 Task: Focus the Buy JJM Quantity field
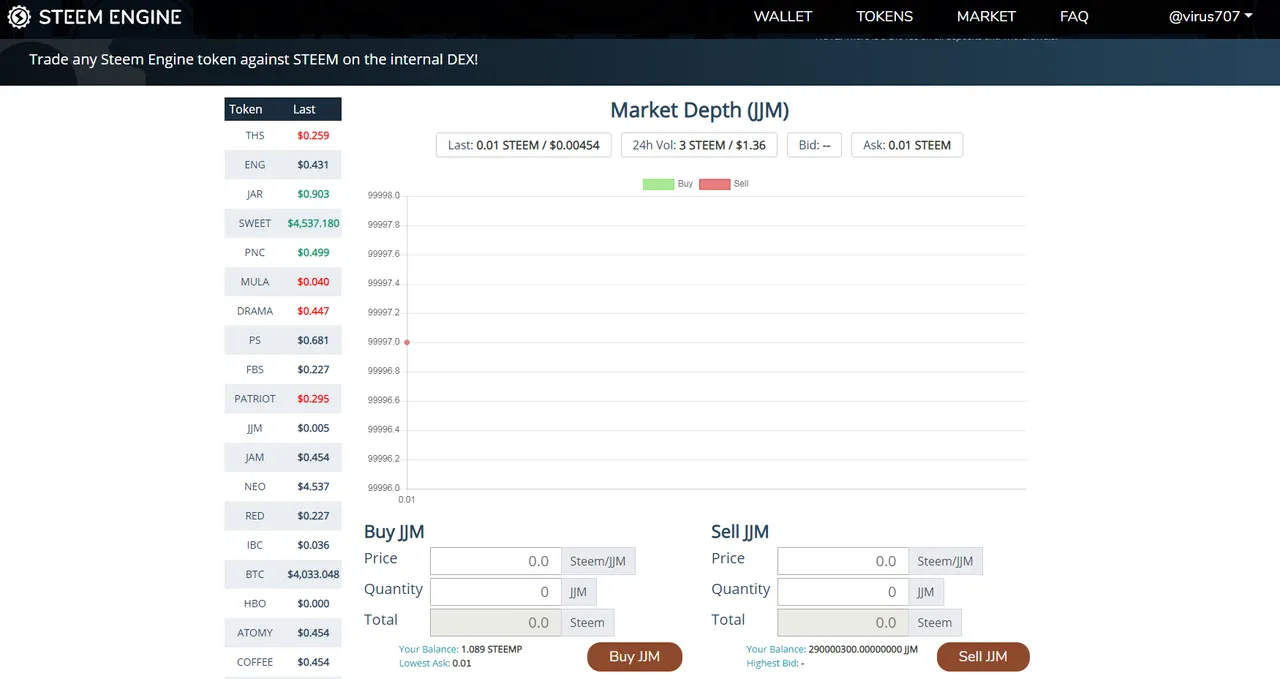pyautogui.click(x=496, y=592)
